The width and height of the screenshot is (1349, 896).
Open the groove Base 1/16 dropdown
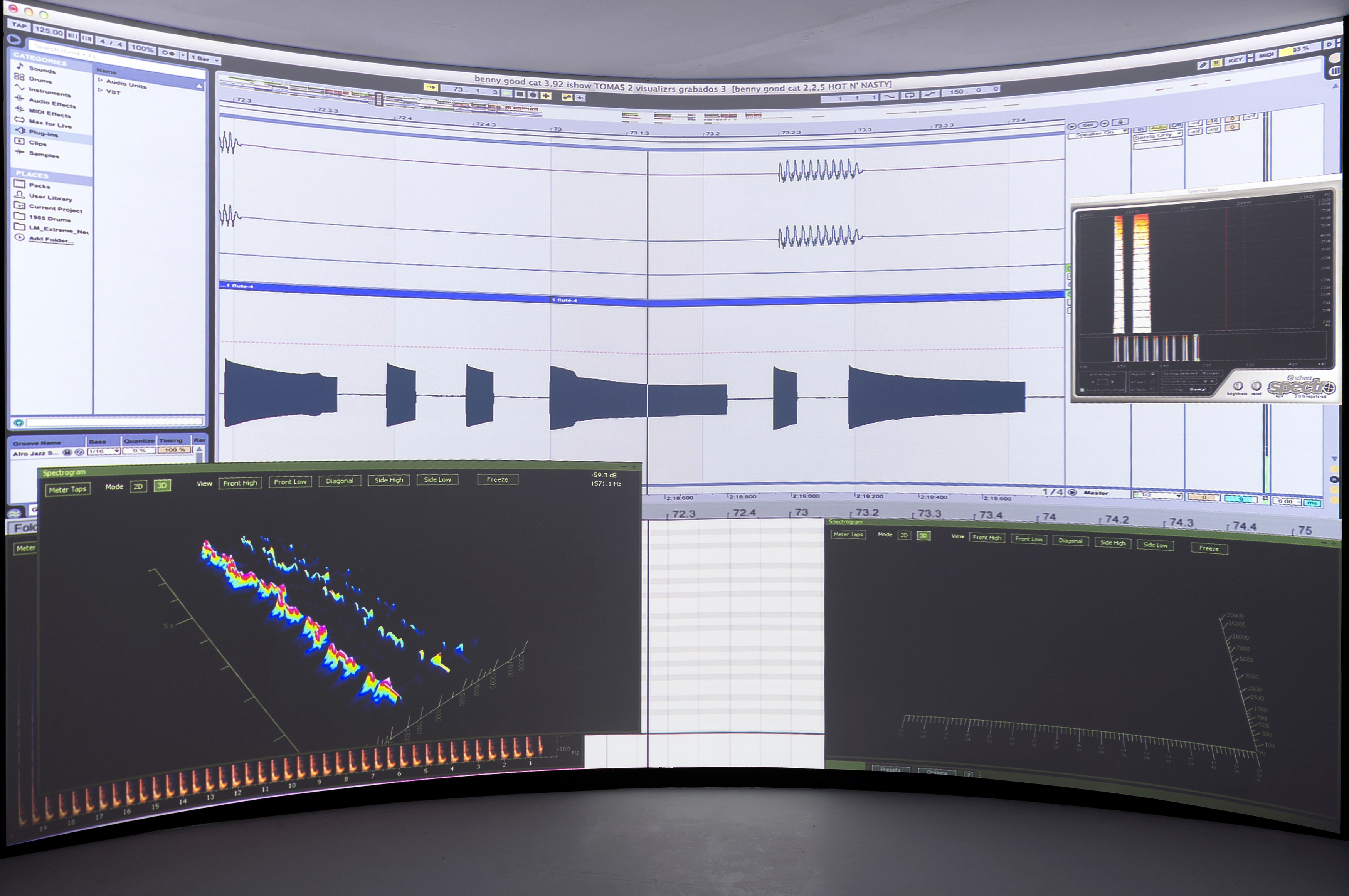tap(104, 451)
